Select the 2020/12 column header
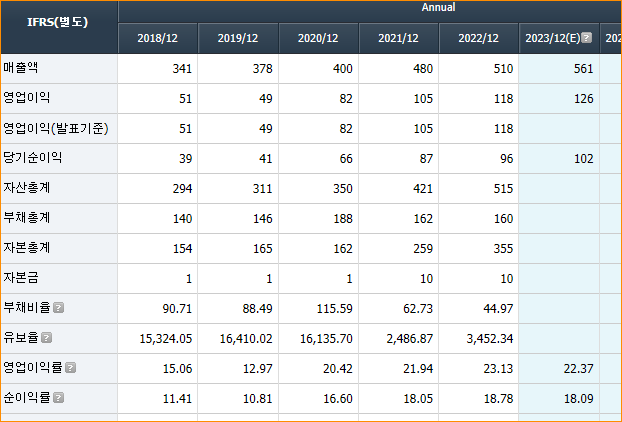 tap(318, 38)
